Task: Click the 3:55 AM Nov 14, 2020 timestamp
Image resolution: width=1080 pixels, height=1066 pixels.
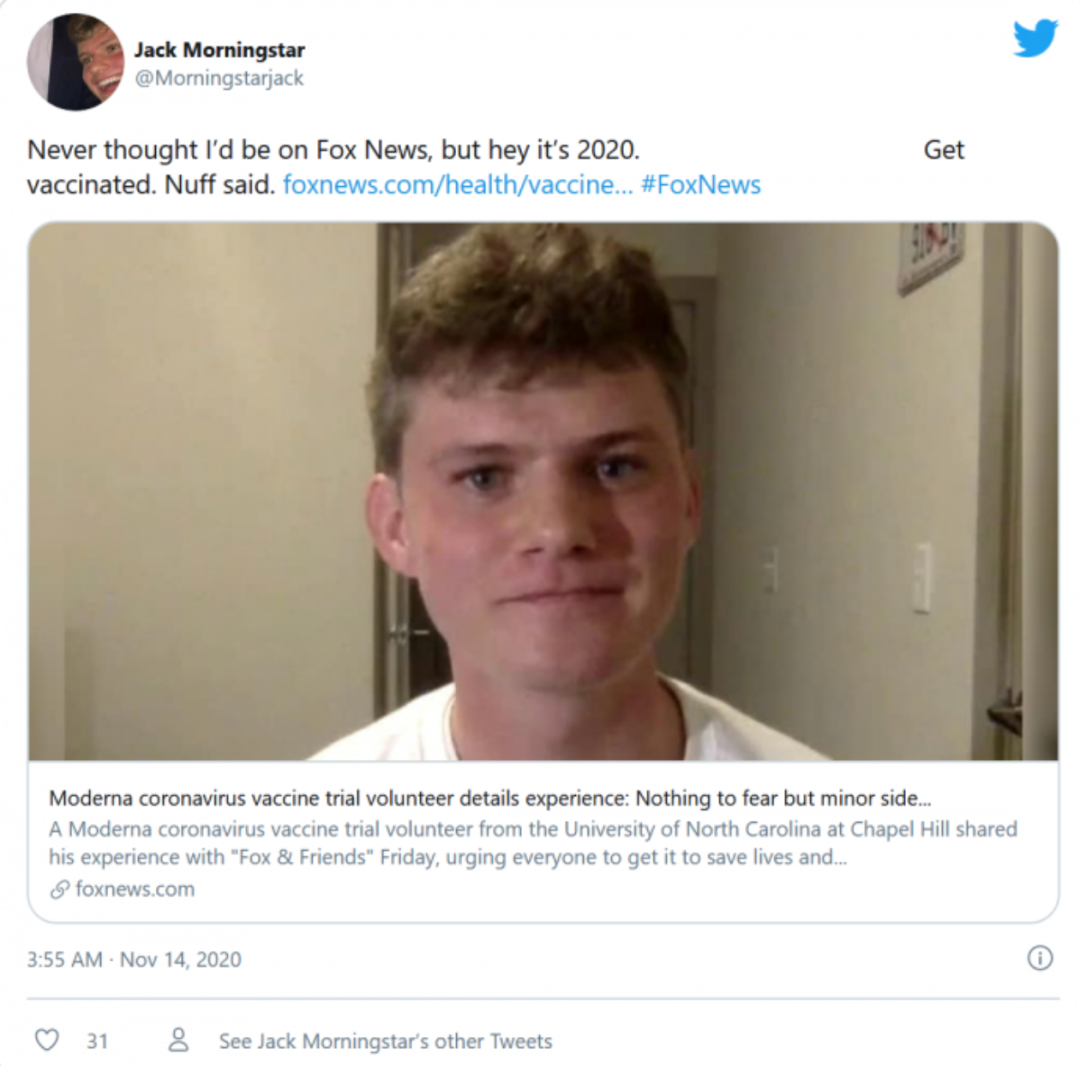Action: tap(134, 959)
